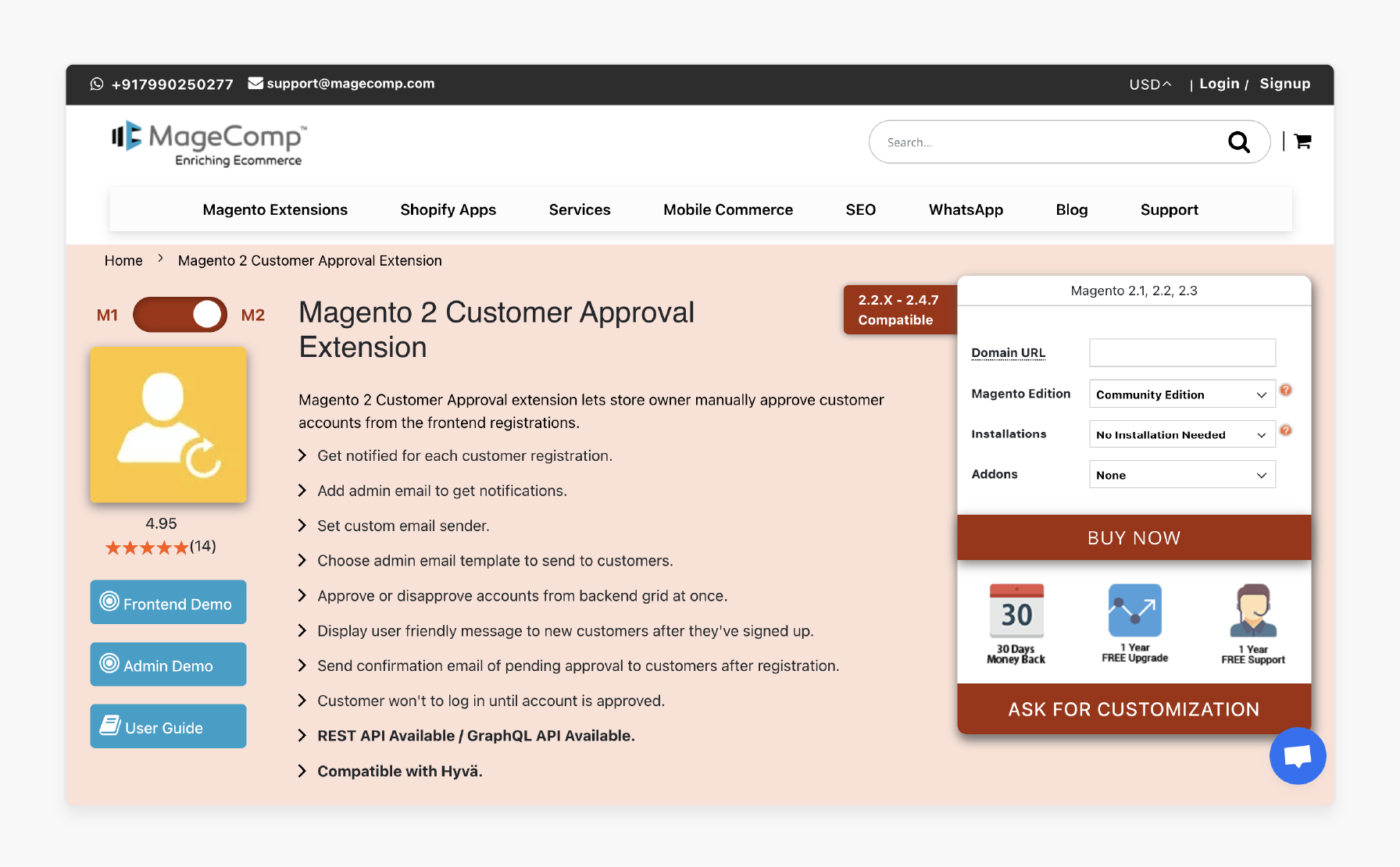Open the Magento Edition dropdown
Screen dimensions: 1400x867
click(x=1182, y=394)
